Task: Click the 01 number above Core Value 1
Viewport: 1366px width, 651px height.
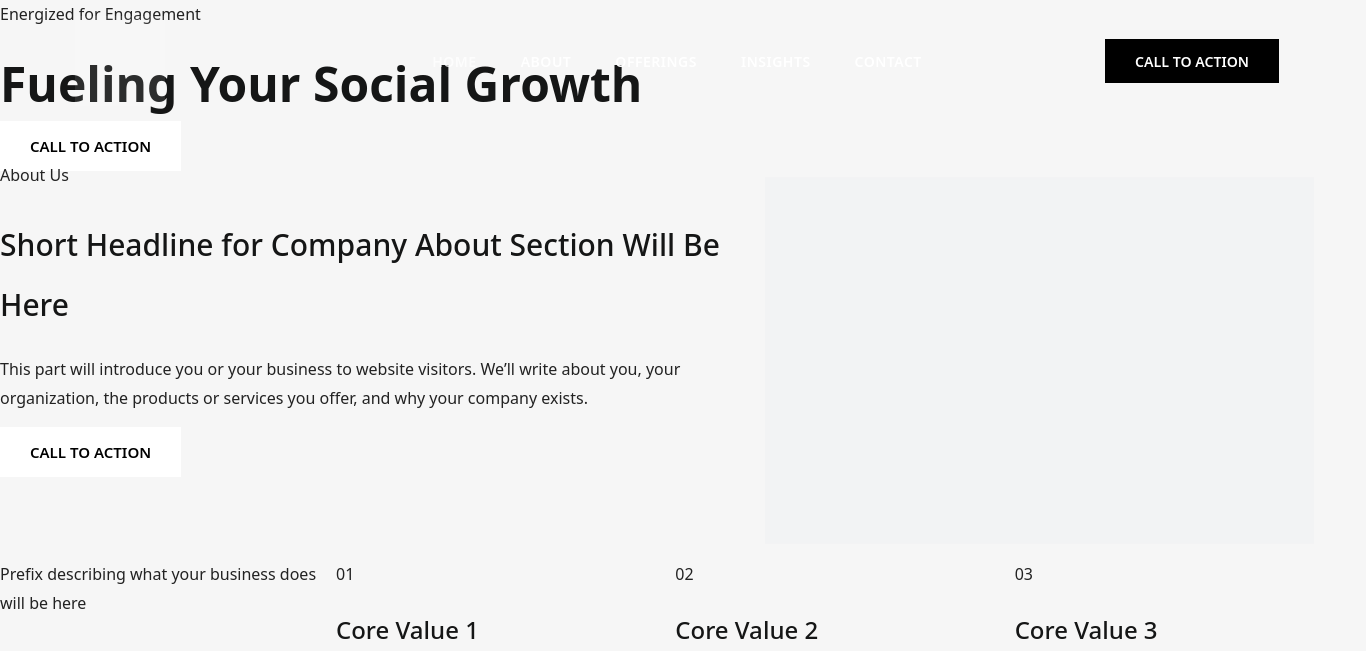Action: [x=345, y=574]
